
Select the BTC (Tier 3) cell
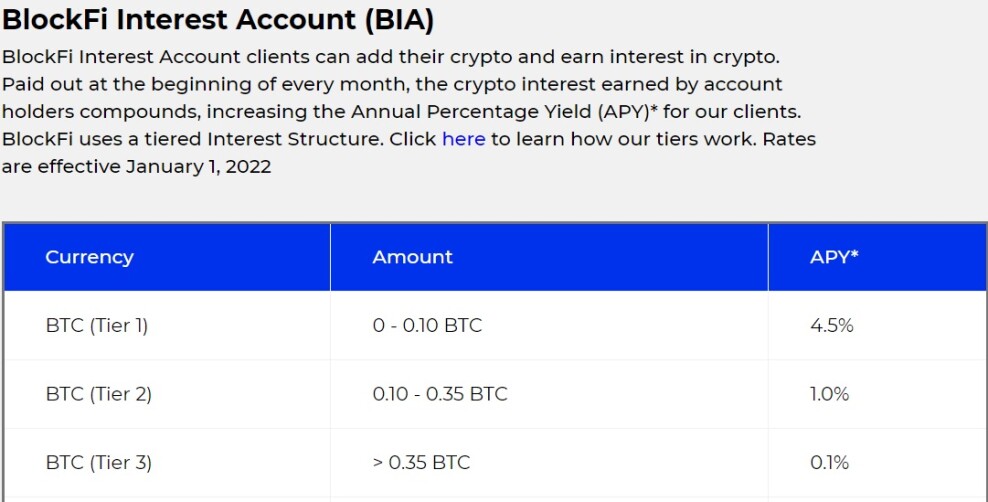point(167,463)
